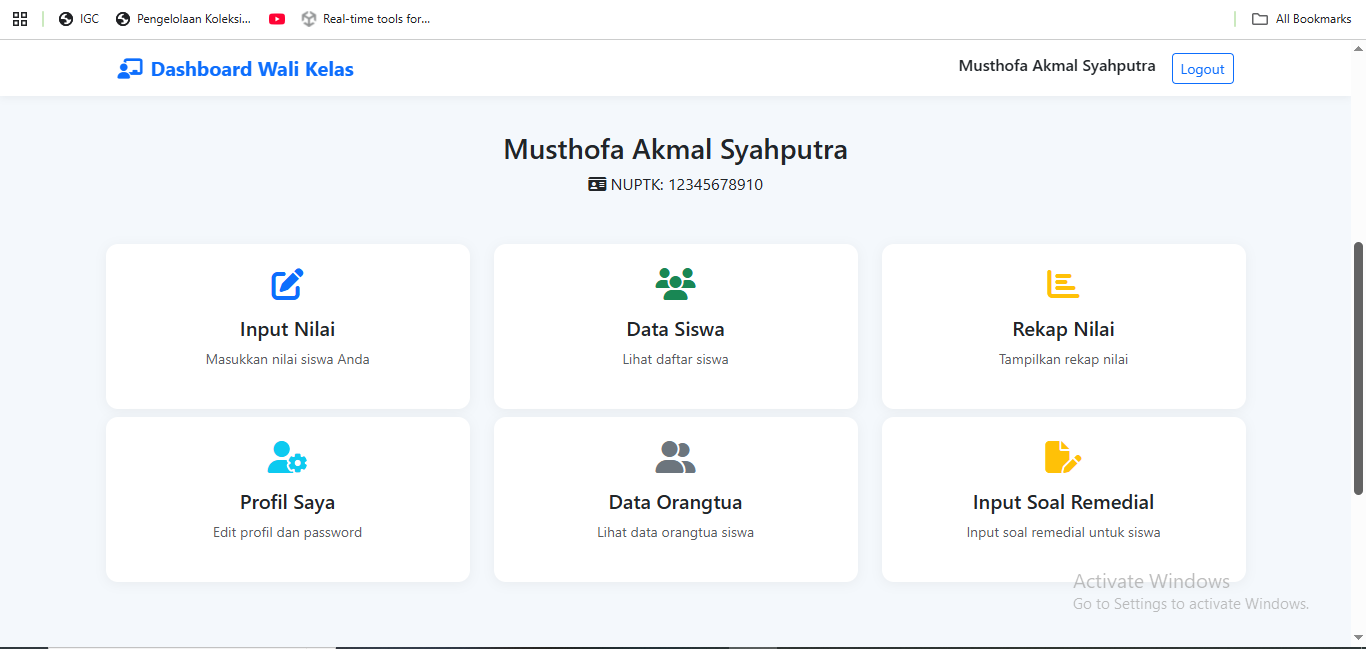The height and width of the screenshot is (649, 1366).
Task: Click the Dashboard Wali Kelas teacher icon
Action: [x=130, y=69]
